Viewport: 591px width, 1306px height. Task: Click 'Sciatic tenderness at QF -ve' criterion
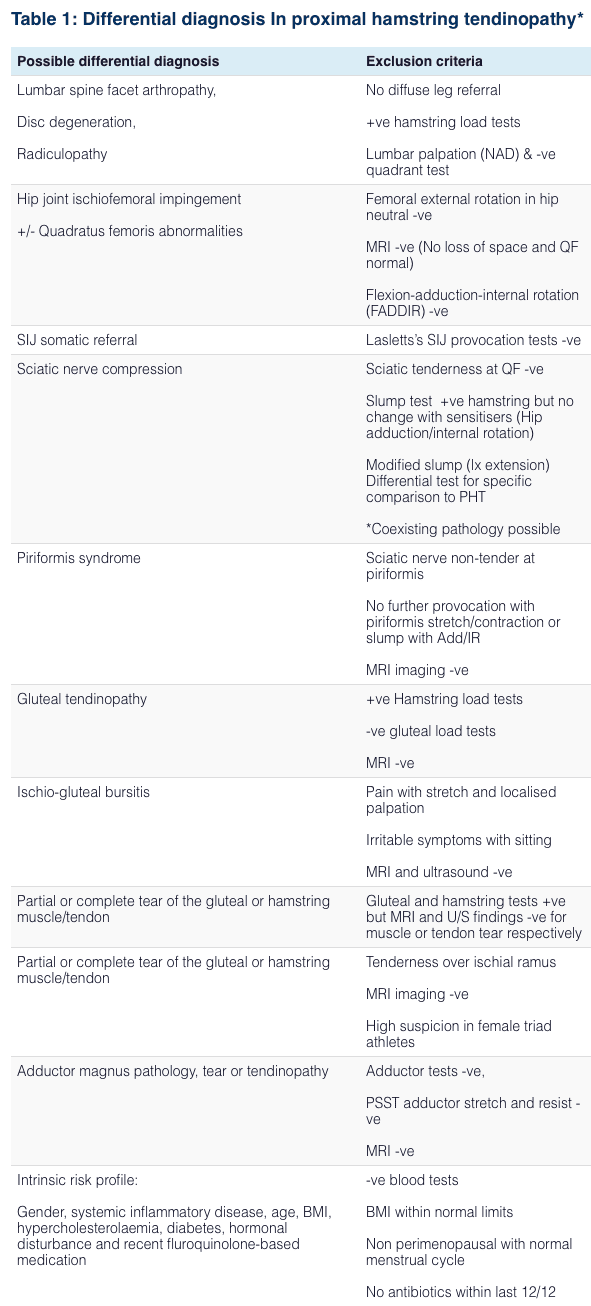[455, 369]
